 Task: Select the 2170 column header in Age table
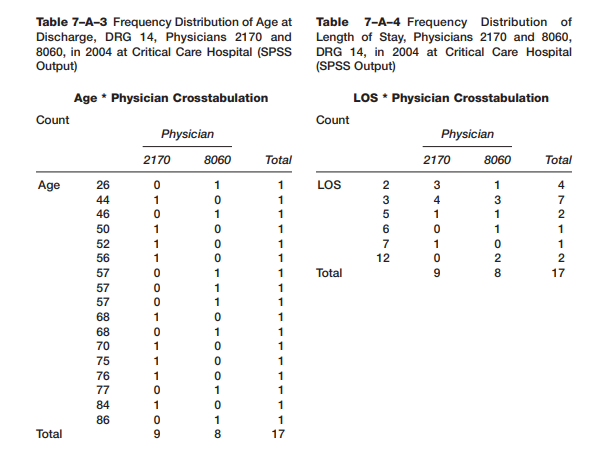pyautogui.click(x=157, y=160)
